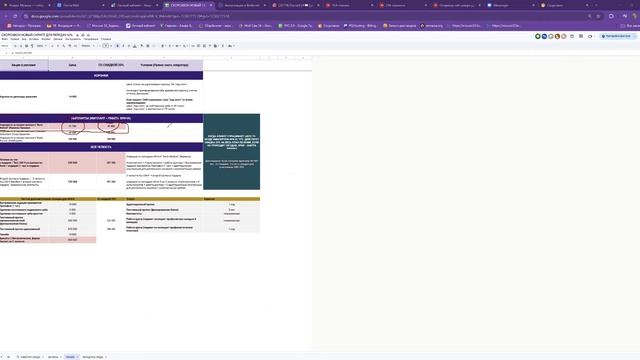640x360 pixels.
Task: Open the browser profile avatar
Action: (635, 16)
